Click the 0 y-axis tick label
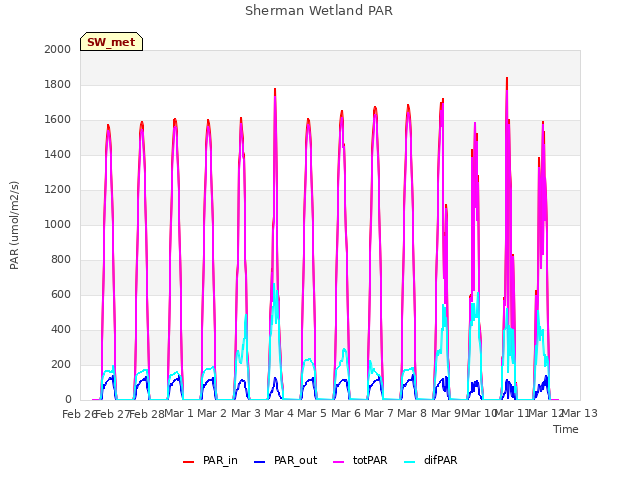This screenshot has width=640, height=480. (x=68, y=400)
